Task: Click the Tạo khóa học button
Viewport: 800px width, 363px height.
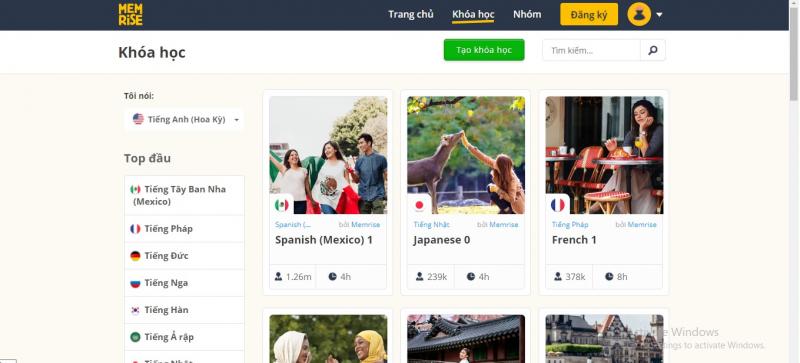Action: pyautogui.click(x=484, y=50)
